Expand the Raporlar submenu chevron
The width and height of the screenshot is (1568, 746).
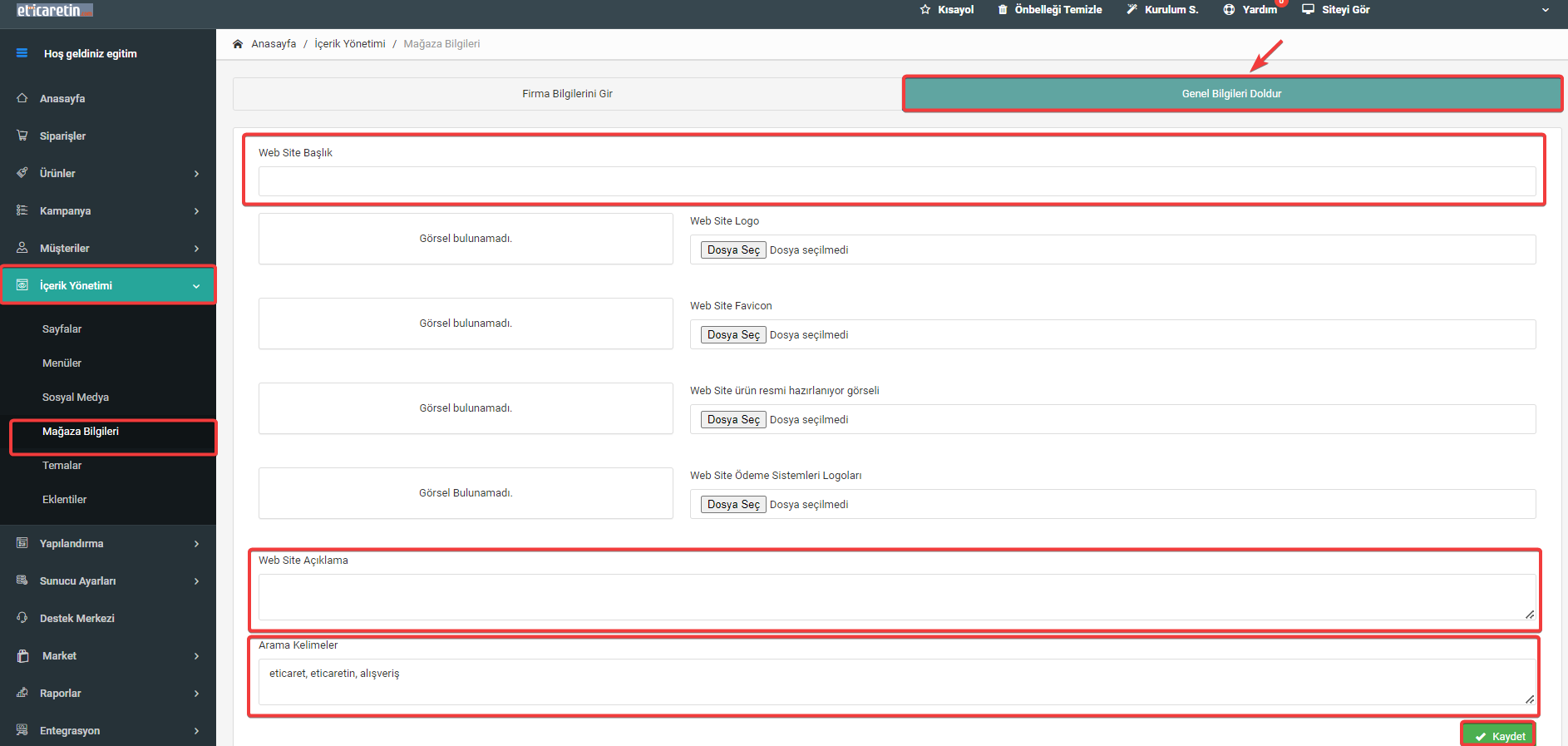tap(197, 694)
